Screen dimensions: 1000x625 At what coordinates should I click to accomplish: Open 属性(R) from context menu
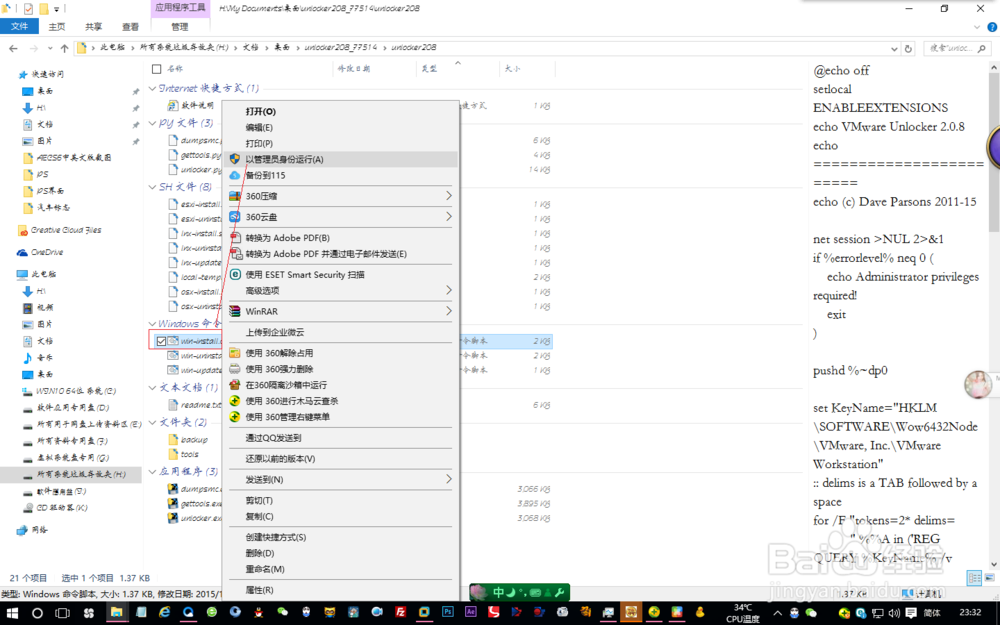click(x=259, y=590)
